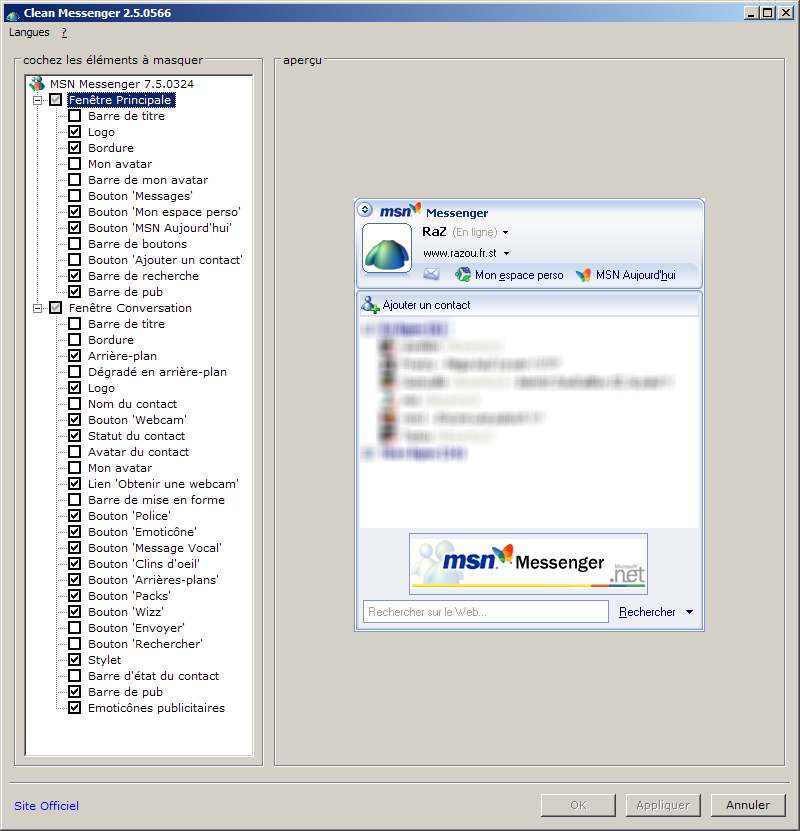Click the OK button
800x831 pixels.
click(578, 805)
